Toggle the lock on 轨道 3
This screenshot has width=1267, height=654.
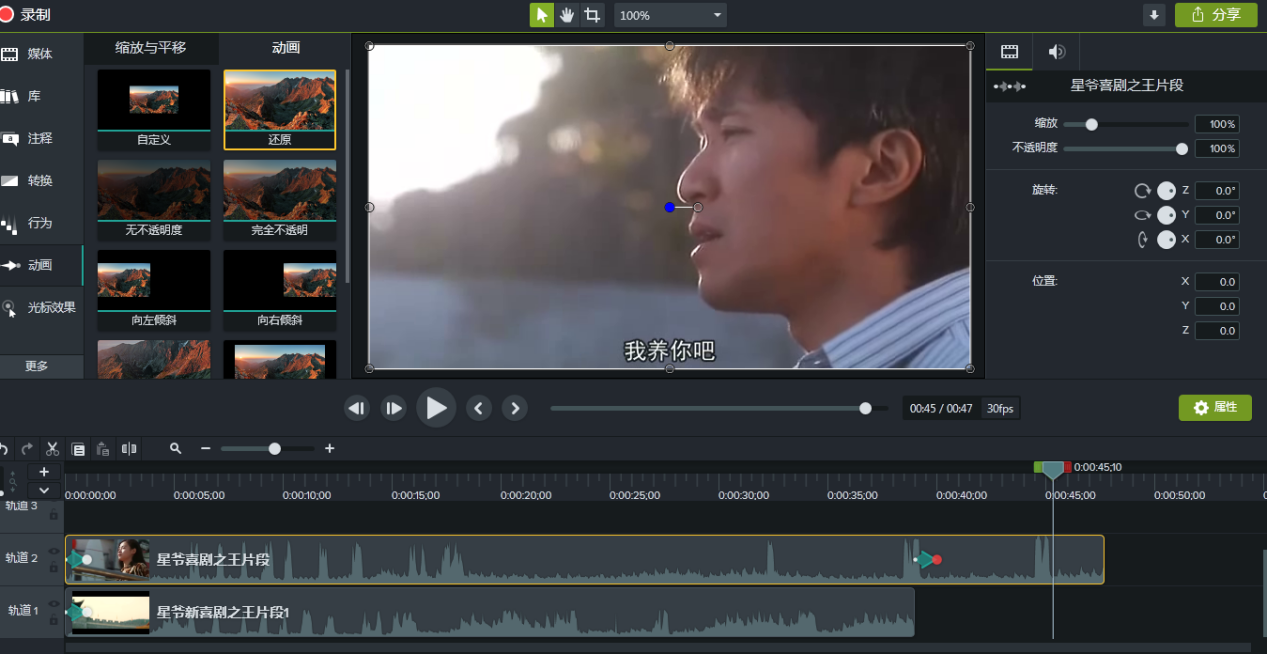54,515
